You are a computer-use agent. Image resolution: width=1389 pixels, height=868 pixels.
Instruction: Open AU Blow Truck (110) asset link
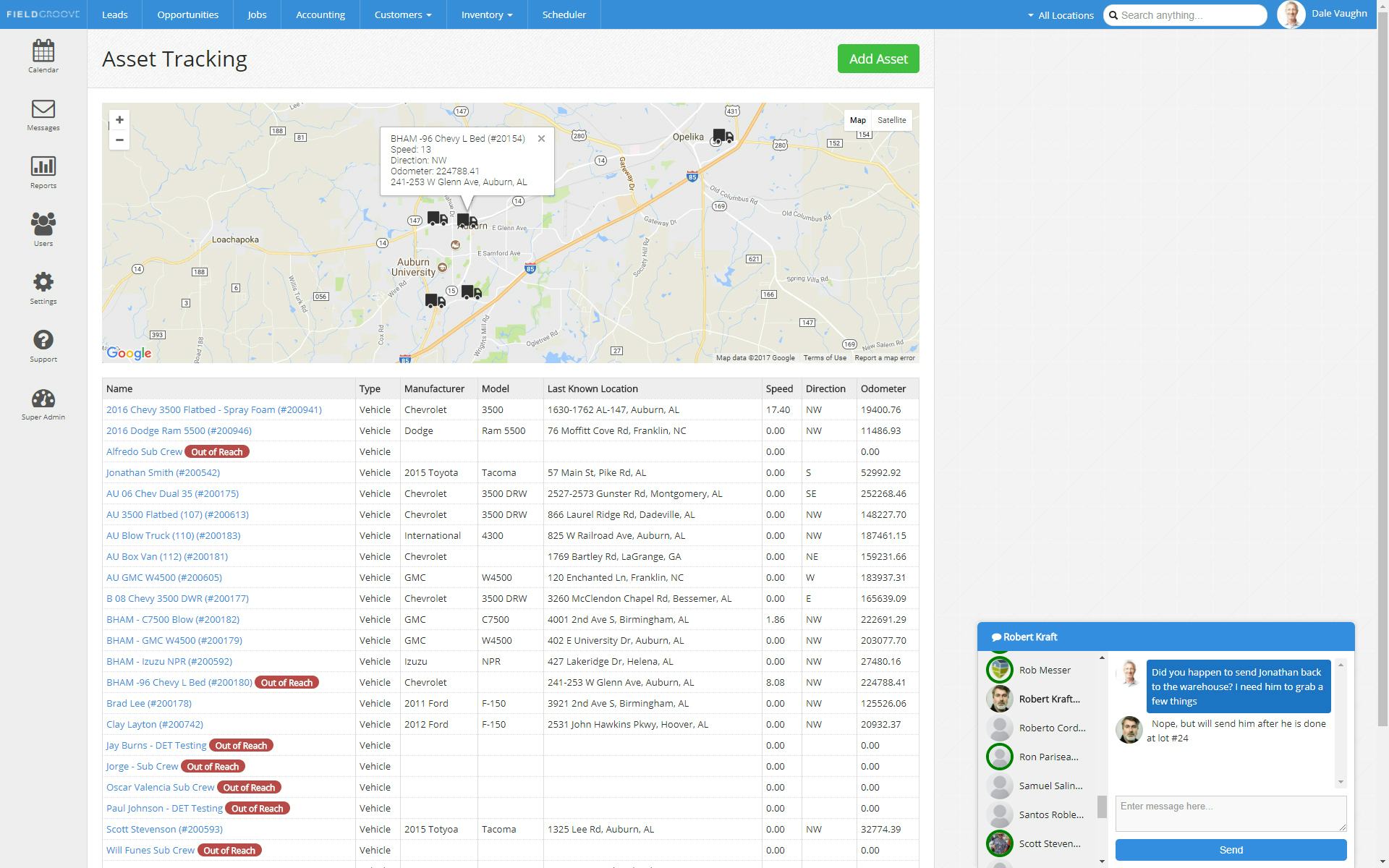tap(173, 535)
